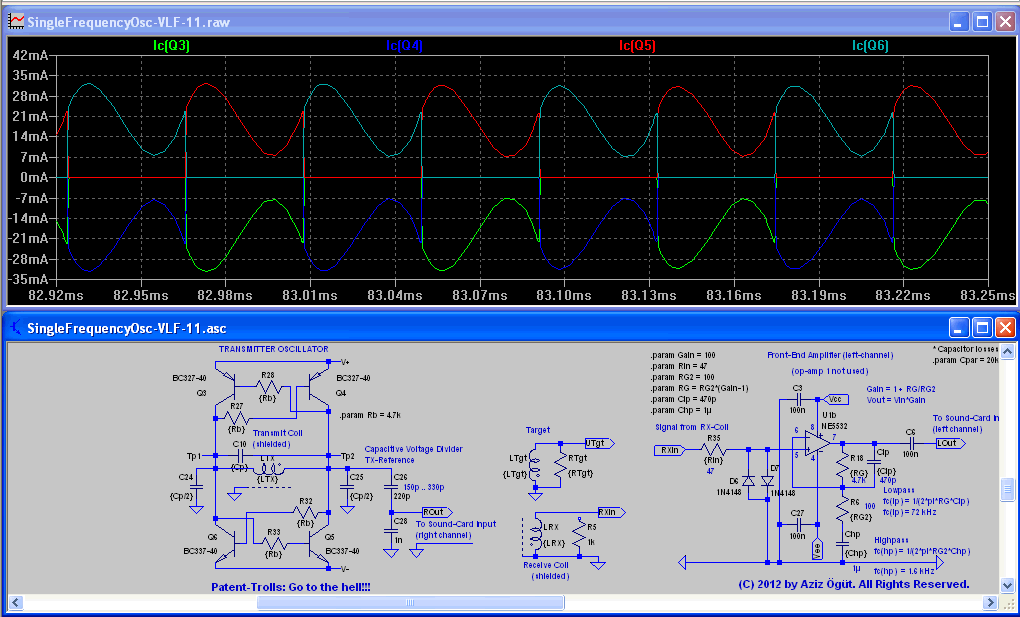Screen dimensions: 1020x617
Task: Select the Ic(Q6) trace label
Action: click(x=870, y=45)
